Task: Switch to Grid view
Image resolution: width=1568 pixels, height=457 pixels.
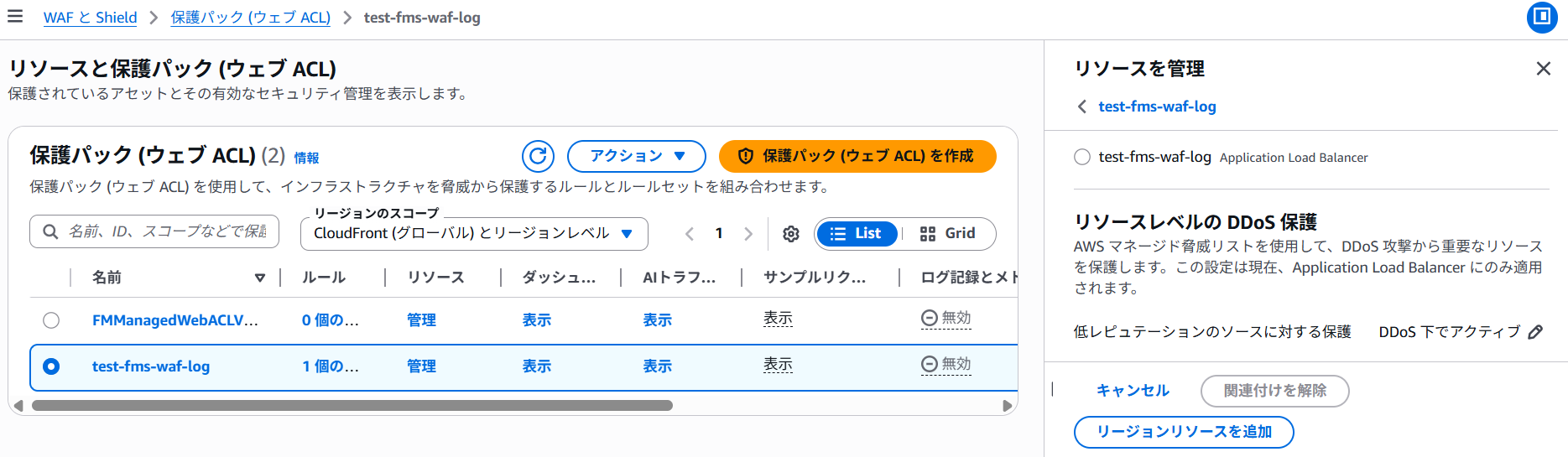Action: point(948,234)
